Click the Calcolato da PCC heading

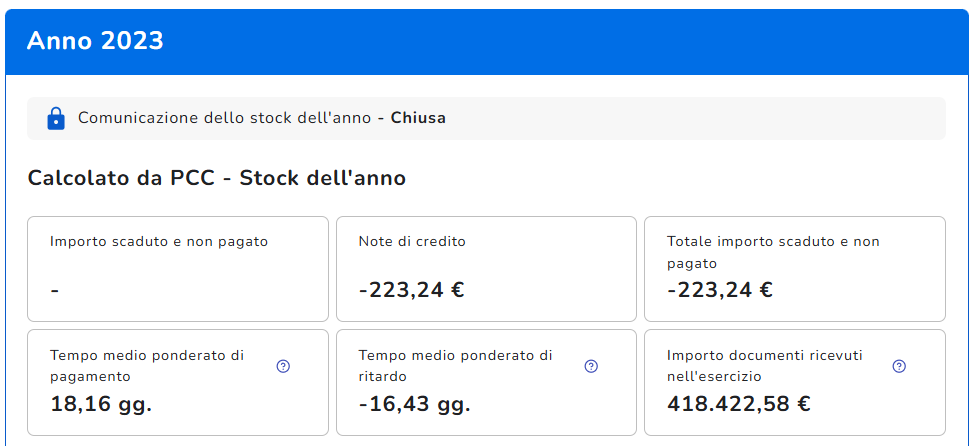217,179
